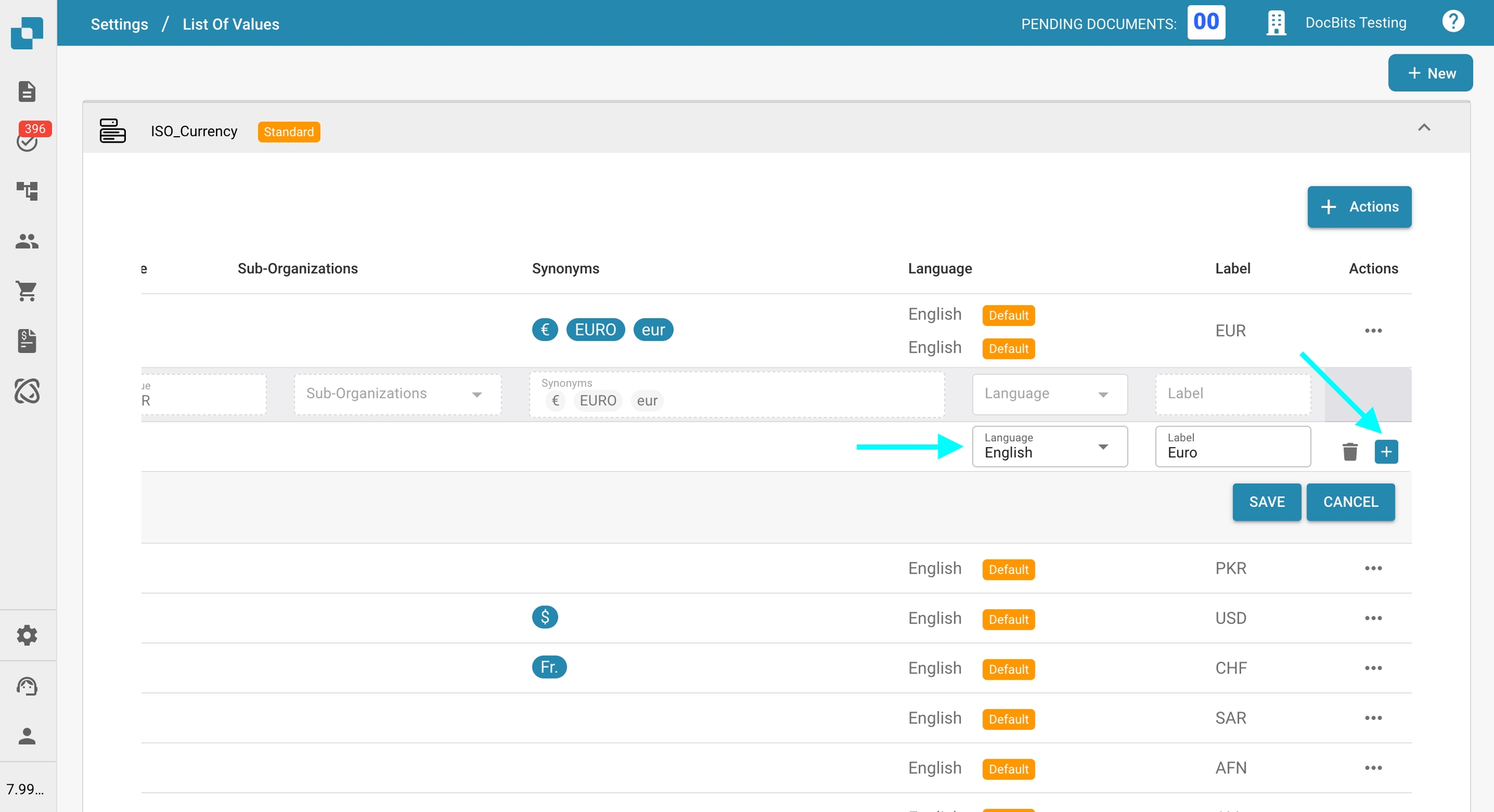The image size is (1494, 812).
Task: Open more options for the USD row
Action: (1373, 618)
